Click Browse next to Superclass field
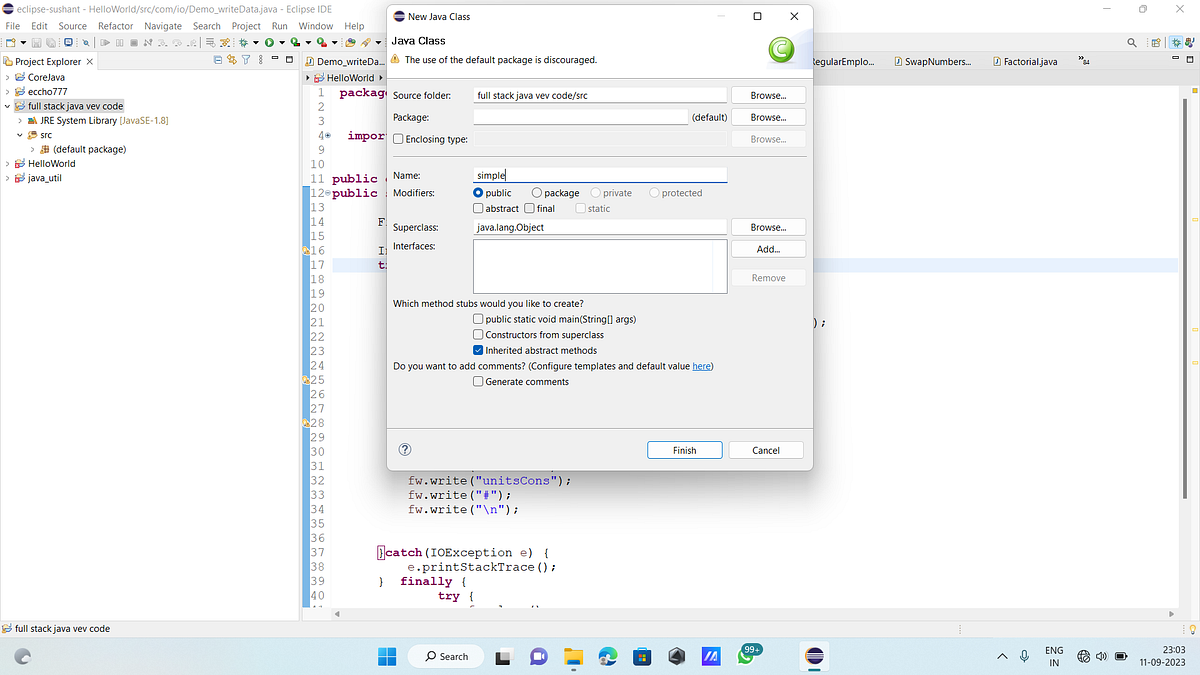Image resolution: width=1200 pixels, height=675 pixels. pos(768,227)
